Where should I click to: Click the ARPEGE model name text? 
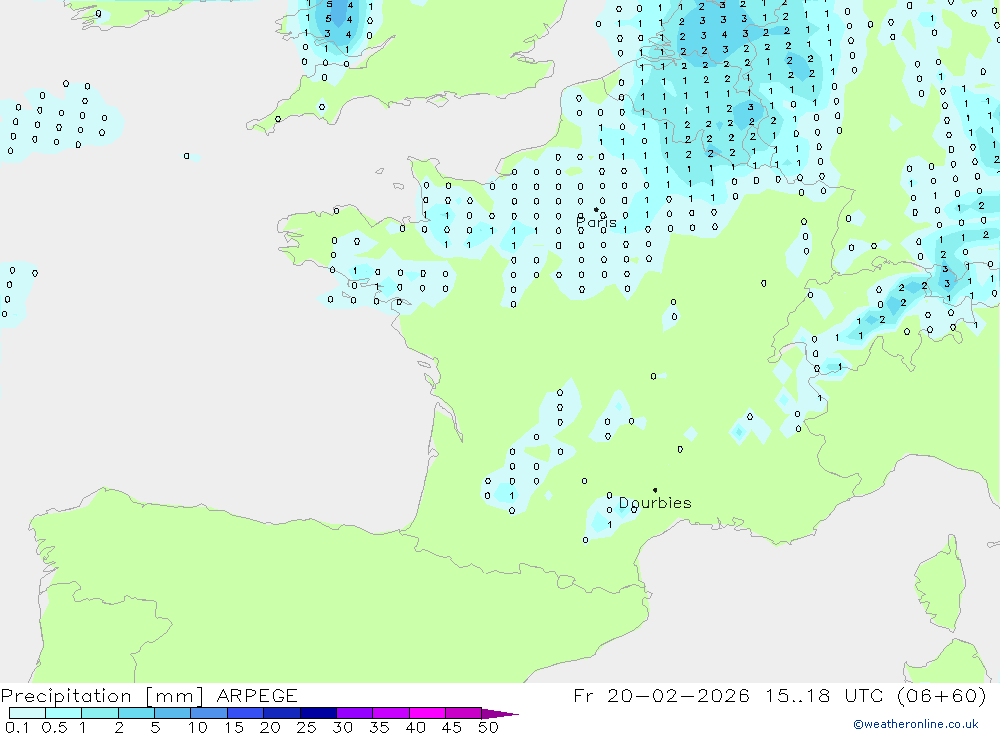pyautogui.click(x=257, y=695)
